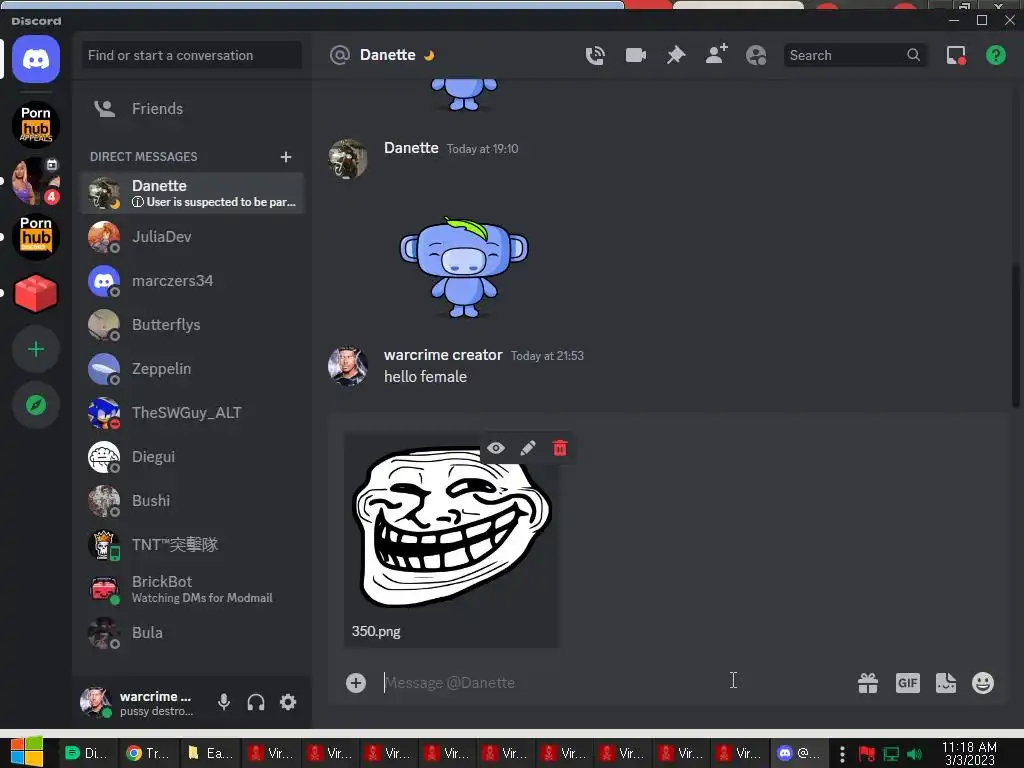
Task: Open Discord help
Action: point(995,56)
